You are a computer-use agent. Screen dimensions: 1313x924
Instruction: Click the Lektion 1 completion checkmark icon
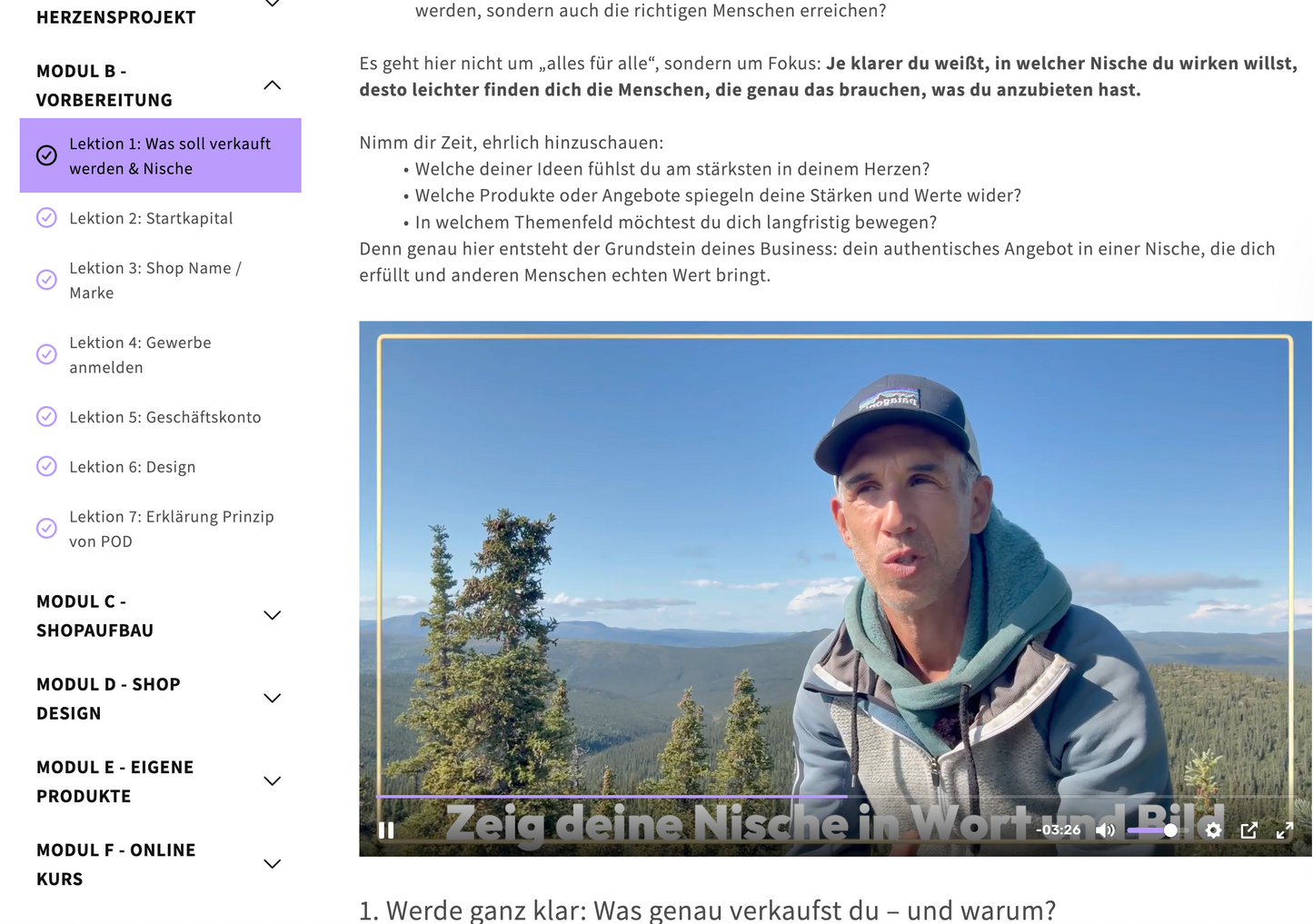click(x=46, y=155)
